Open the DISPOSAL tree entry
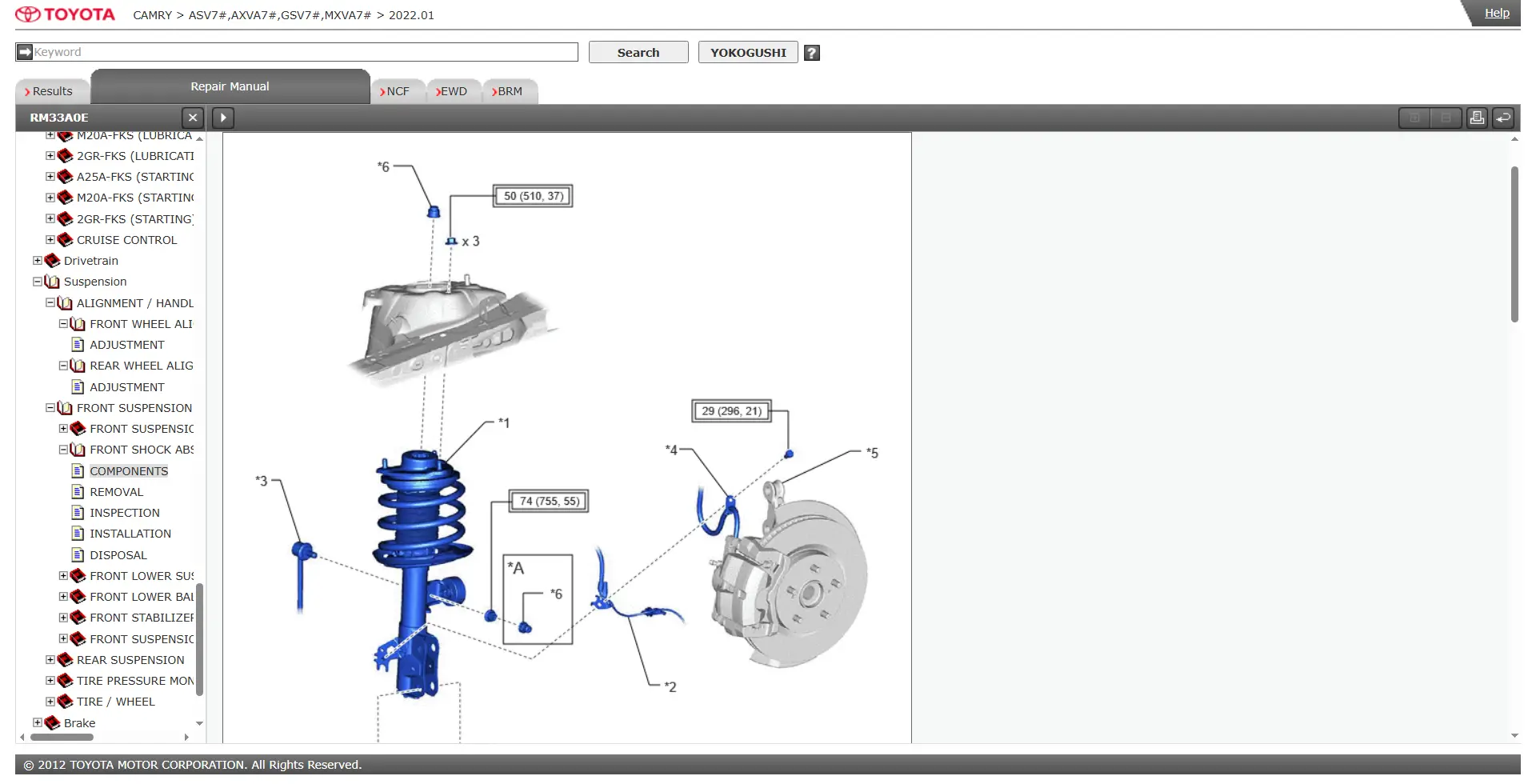 tap(118, 555)
